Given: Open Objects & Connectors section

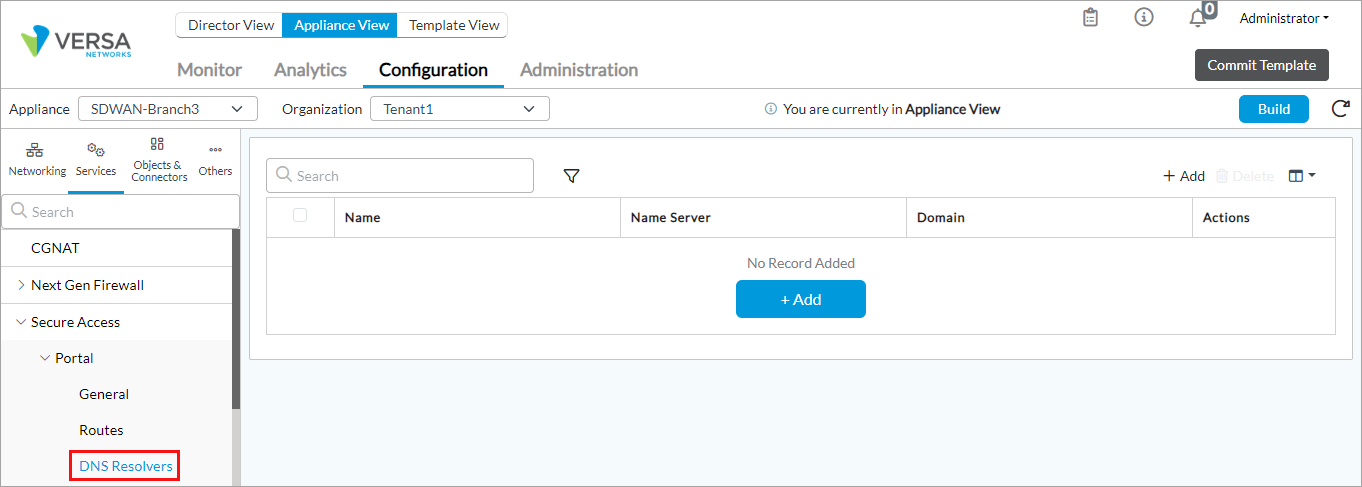Looking at the screenshot, I should point(159,159).
